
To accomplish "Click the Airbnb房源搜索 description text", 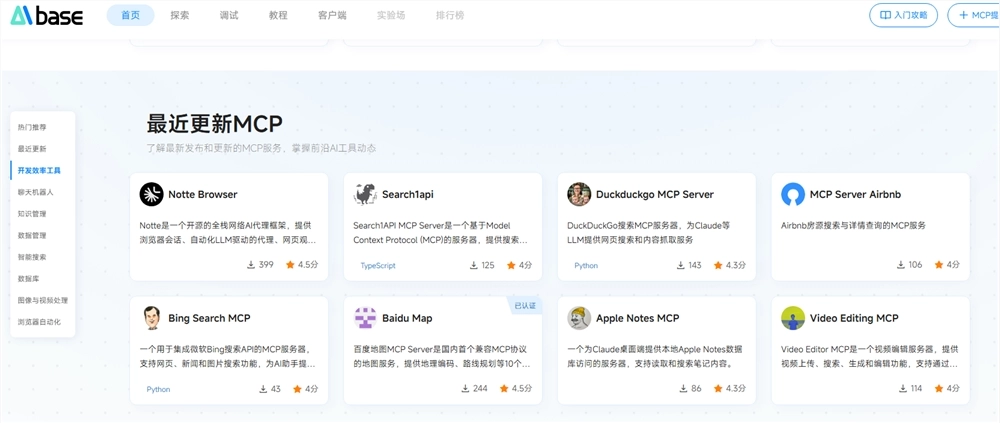I will 853,225.
